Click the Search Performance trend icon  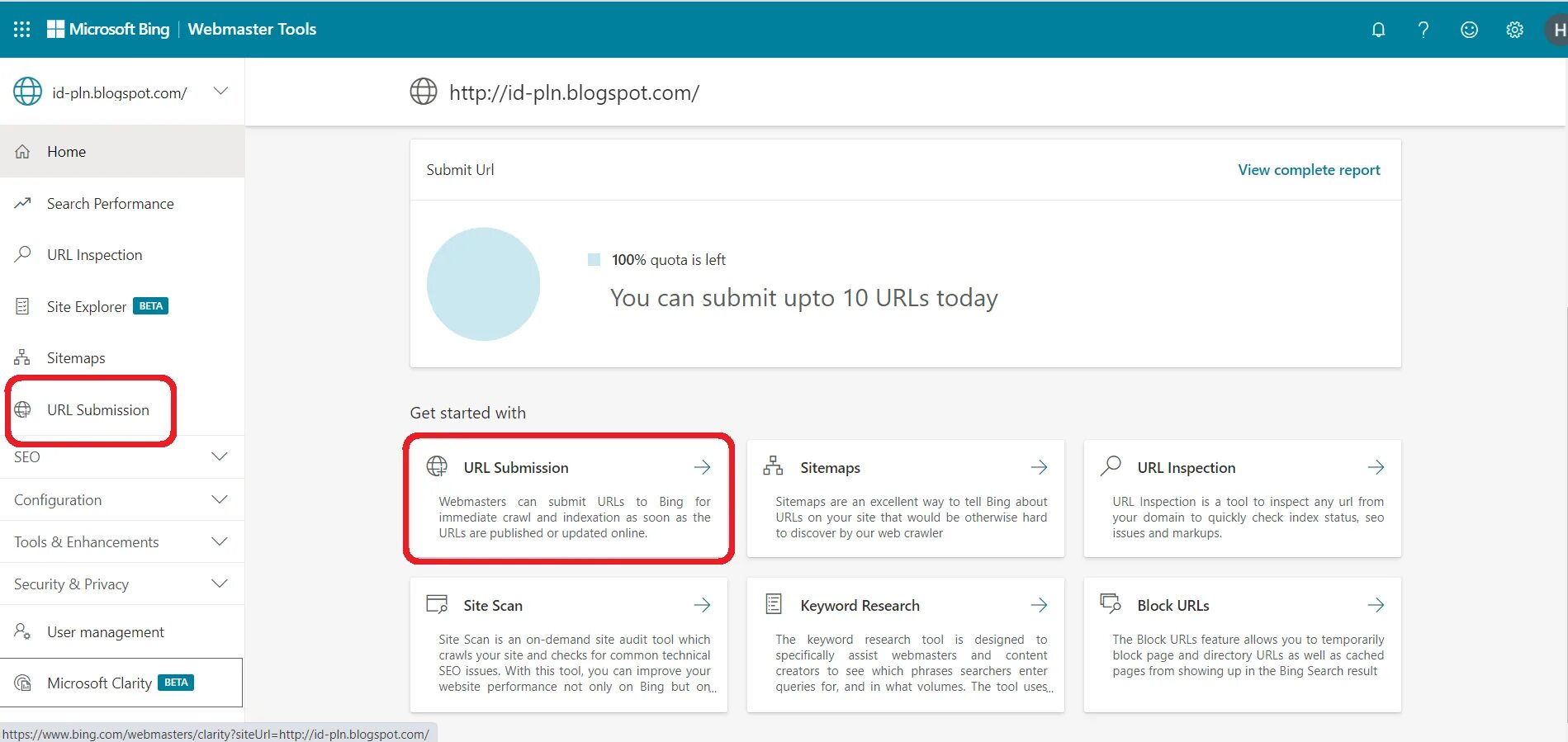[22, 203]
